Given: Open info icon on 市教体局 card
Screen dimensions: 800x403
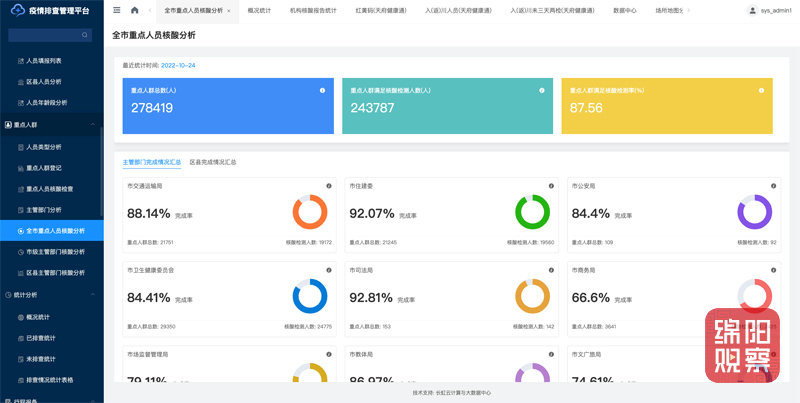Looking at the screenshot, I should pos(551,354).
